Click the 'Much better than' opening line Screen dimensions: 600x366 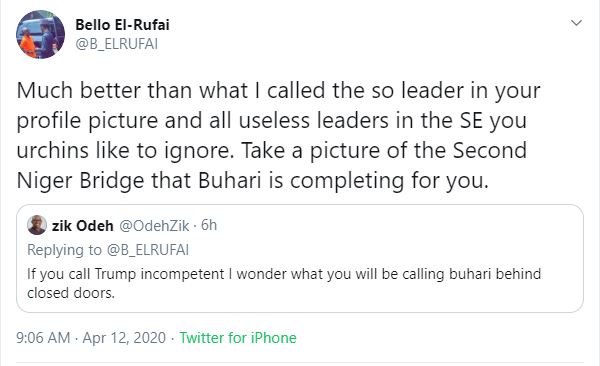click(x=278, y=91)
